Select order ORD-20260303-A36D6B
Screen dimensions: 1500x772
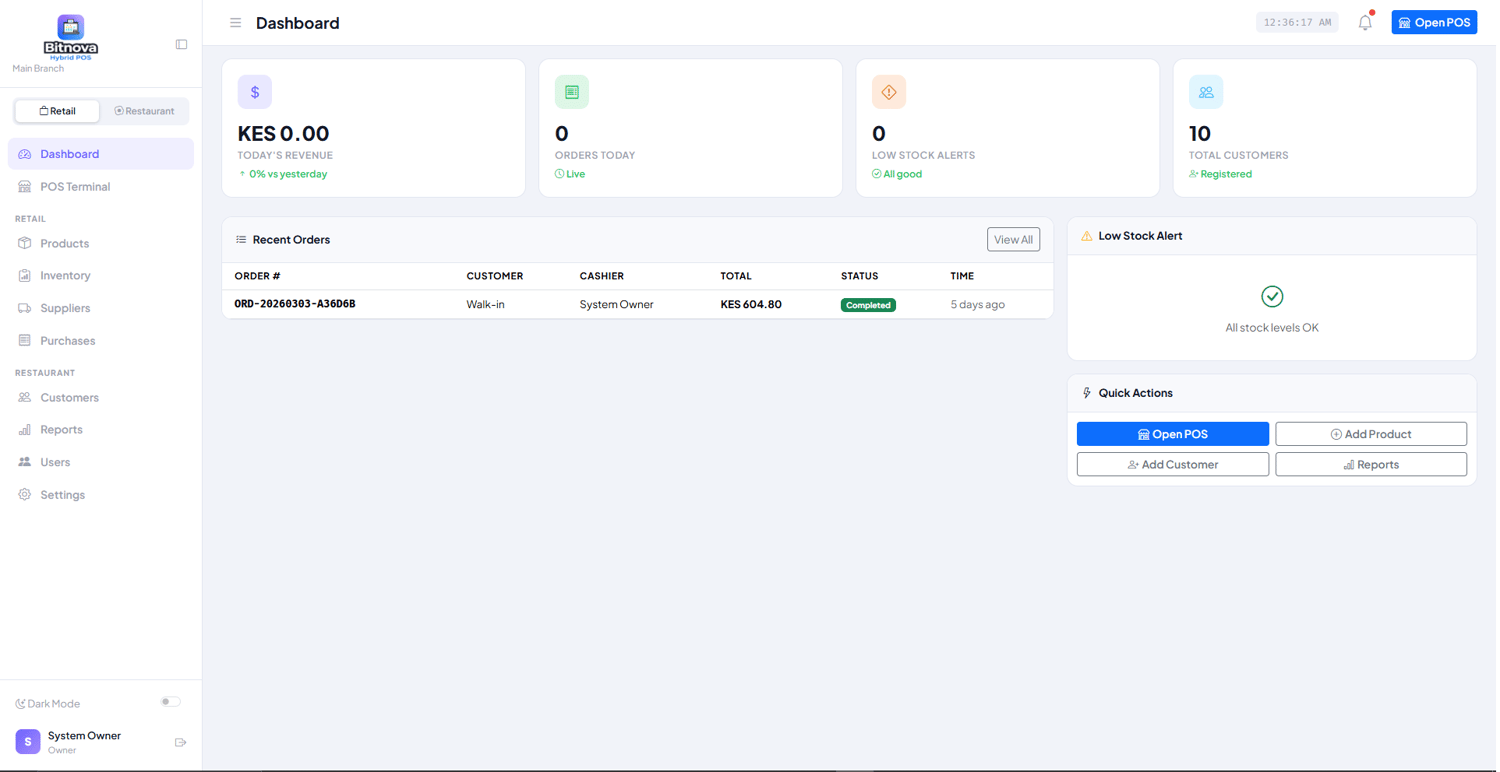click(295, 304)
